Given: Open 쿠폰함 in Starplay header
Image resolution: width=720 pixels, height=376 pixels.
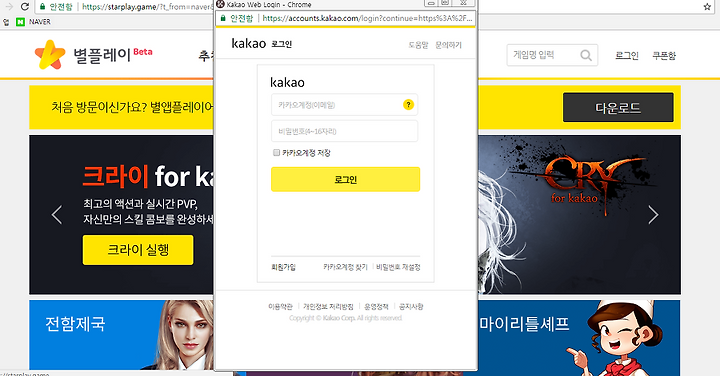Looking at the screenshot, I should tap(664, 56).
